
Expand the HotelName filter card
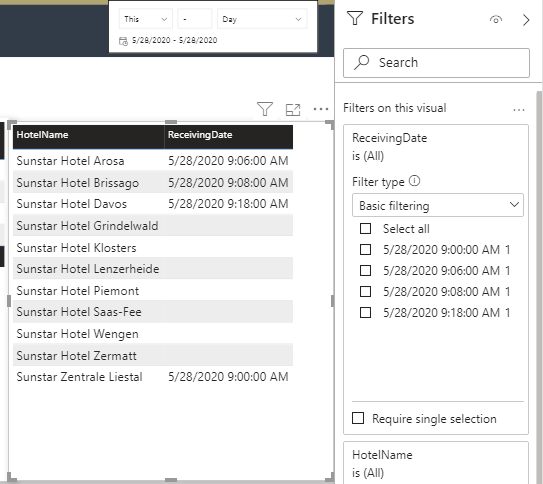(x=436, y=463)
